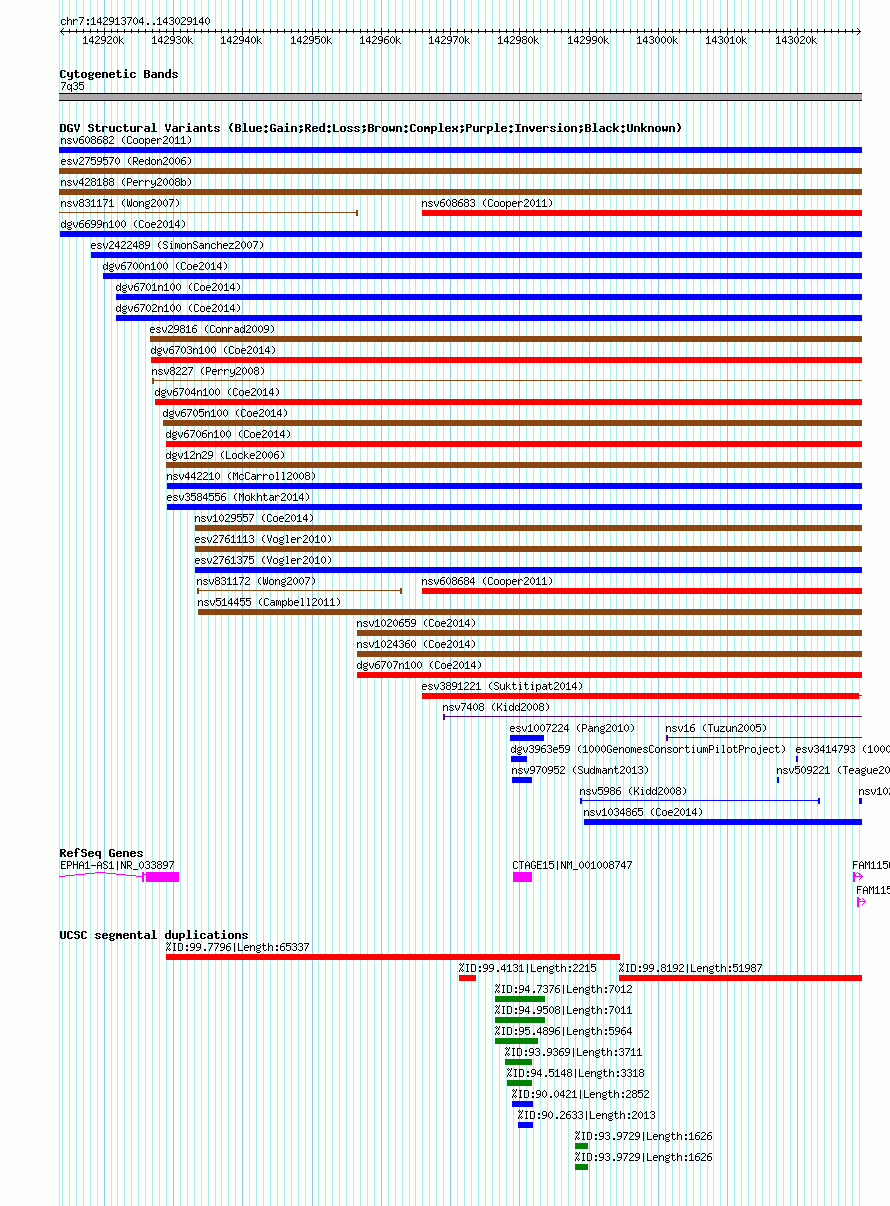Click the 143000k ruler tick label
890x1206 pixels.
point(657,41)
